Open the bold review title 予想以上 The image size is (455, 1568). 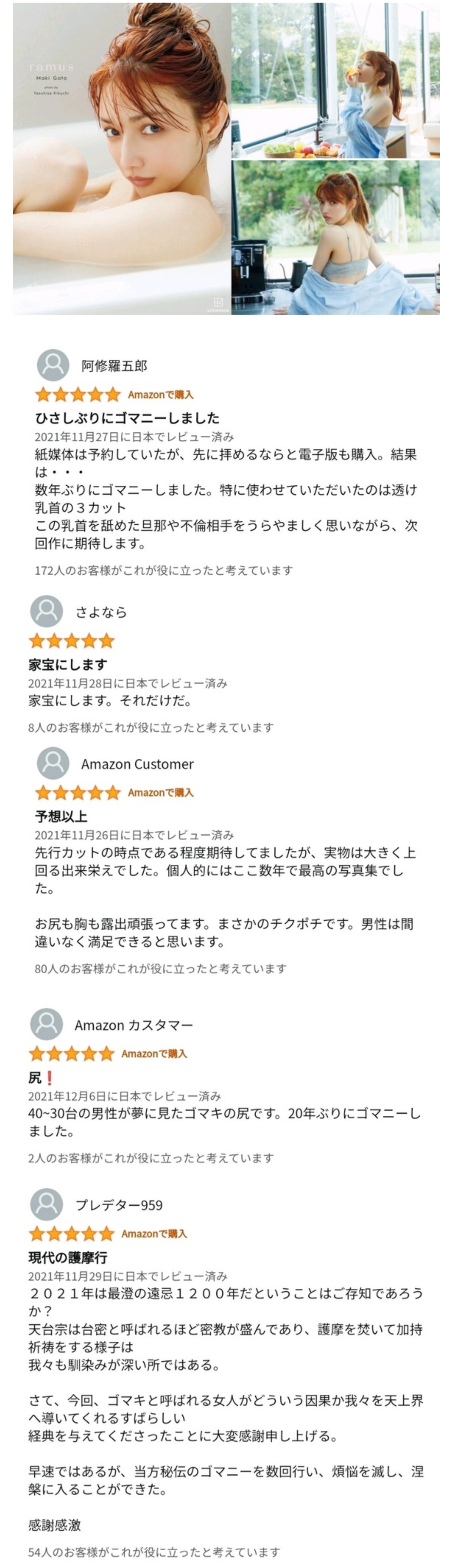click(x=61, y=816)
